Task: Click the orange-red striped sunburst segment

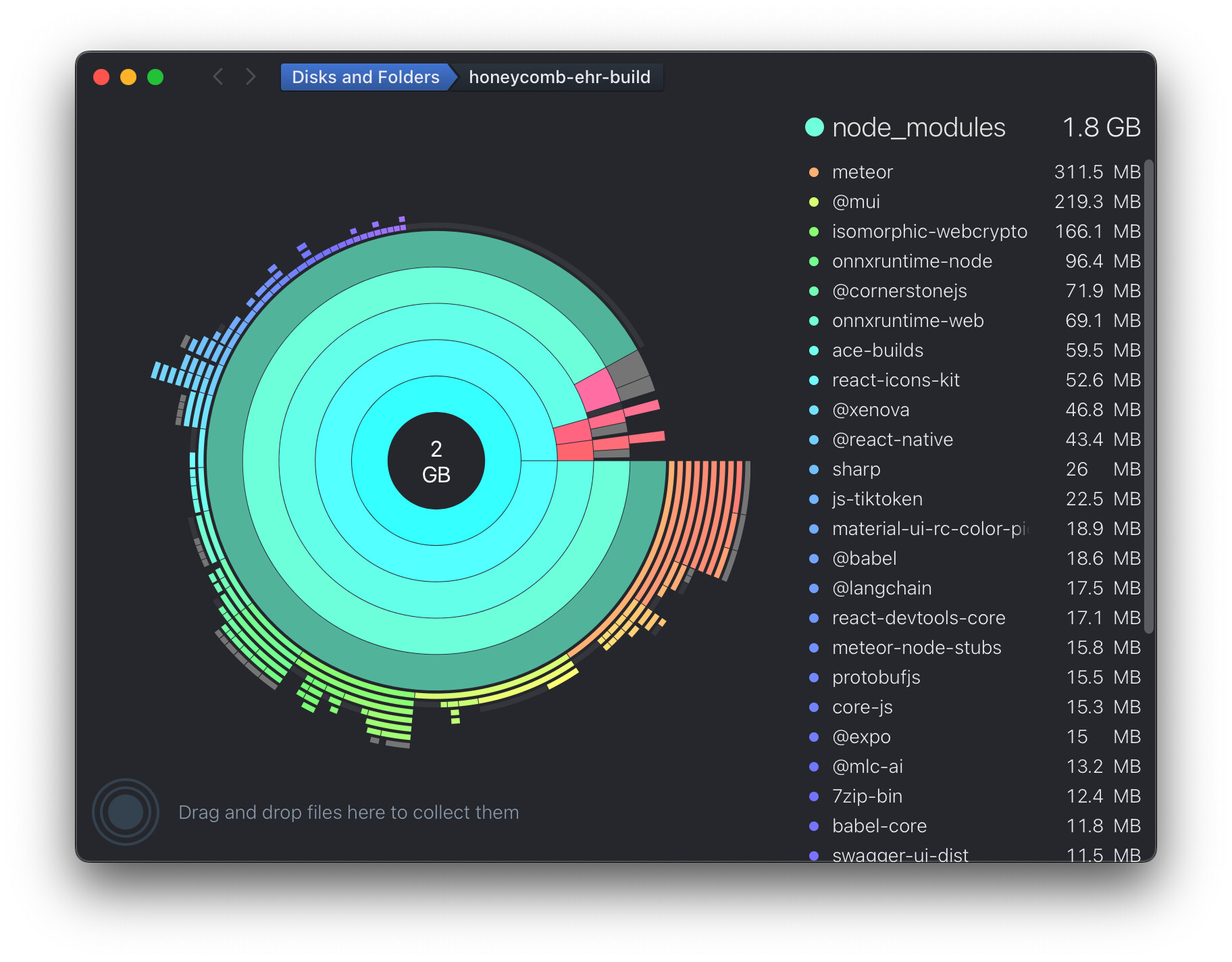Action: 706,513
